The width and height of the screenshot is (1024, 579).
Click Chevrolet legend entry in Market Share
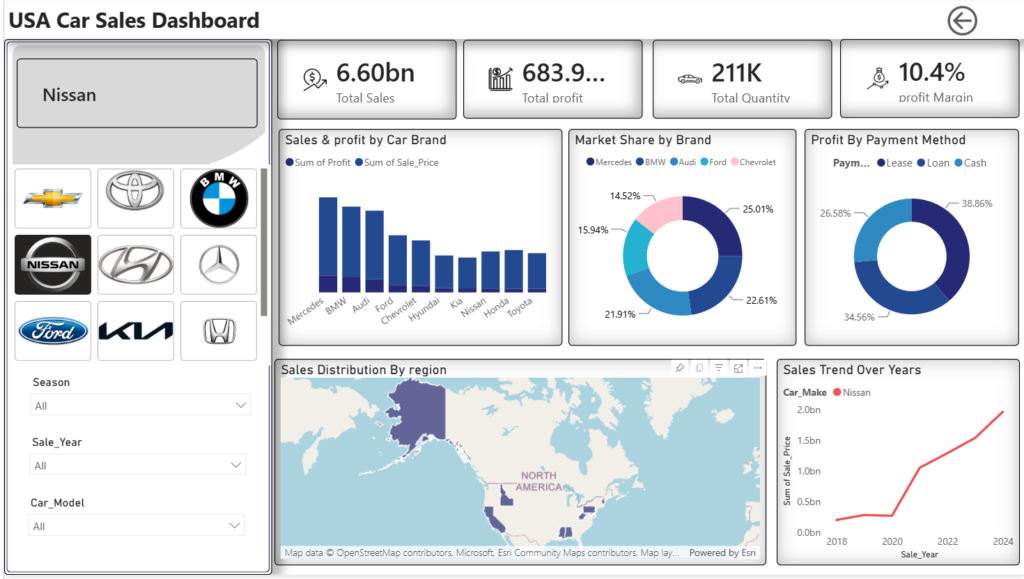[x=753, y=162]
